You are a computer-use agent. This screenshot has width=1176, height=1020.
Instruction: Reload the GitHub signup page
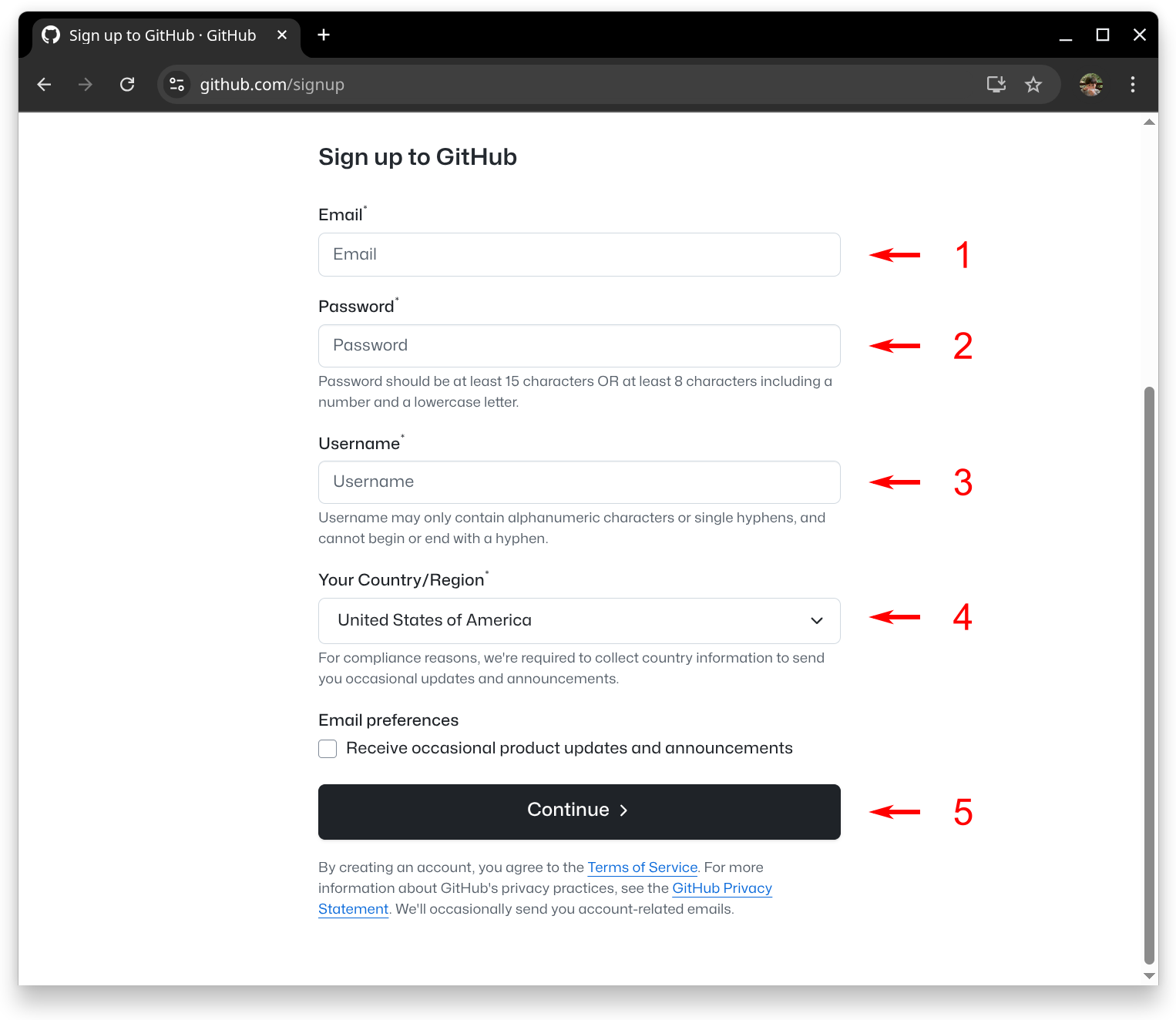[127, 85]
